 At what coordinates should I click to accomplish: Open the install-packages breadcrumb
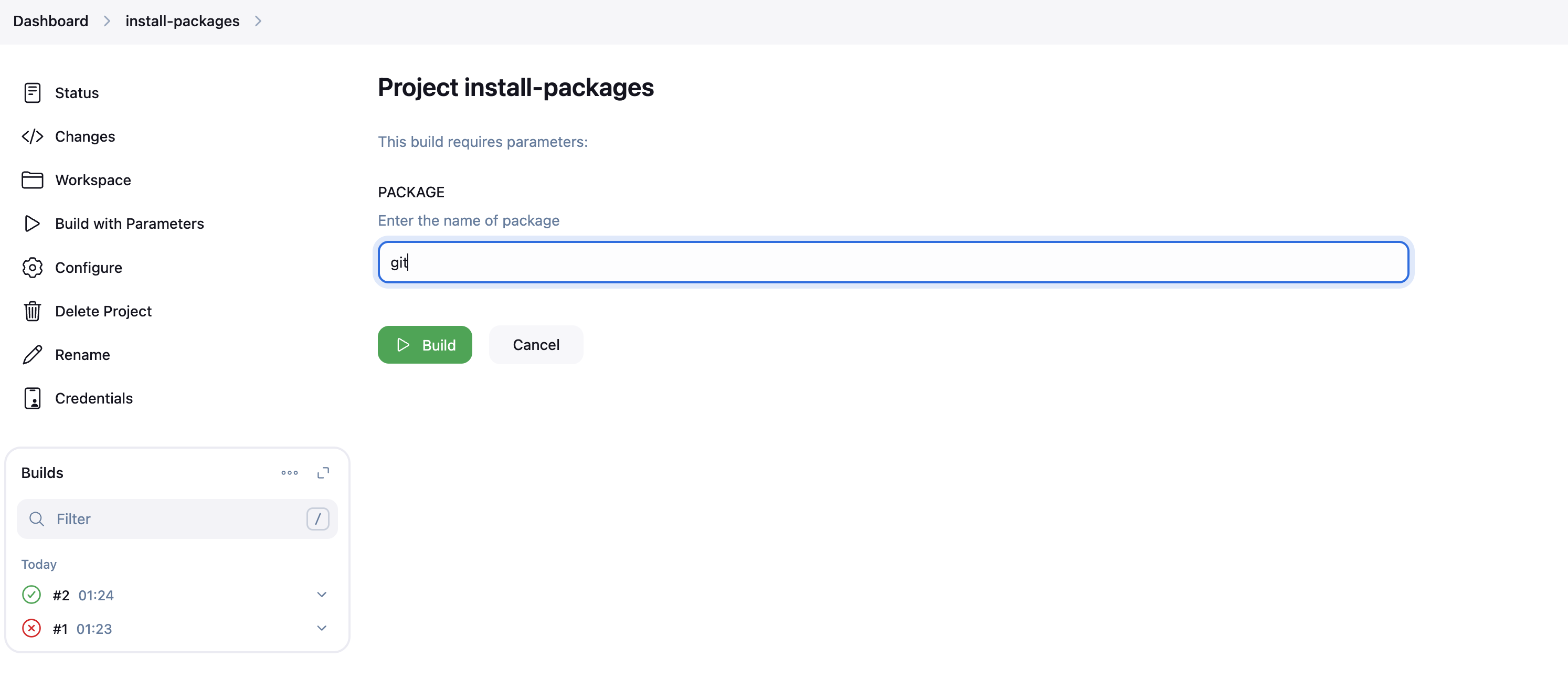click(182, 20)
